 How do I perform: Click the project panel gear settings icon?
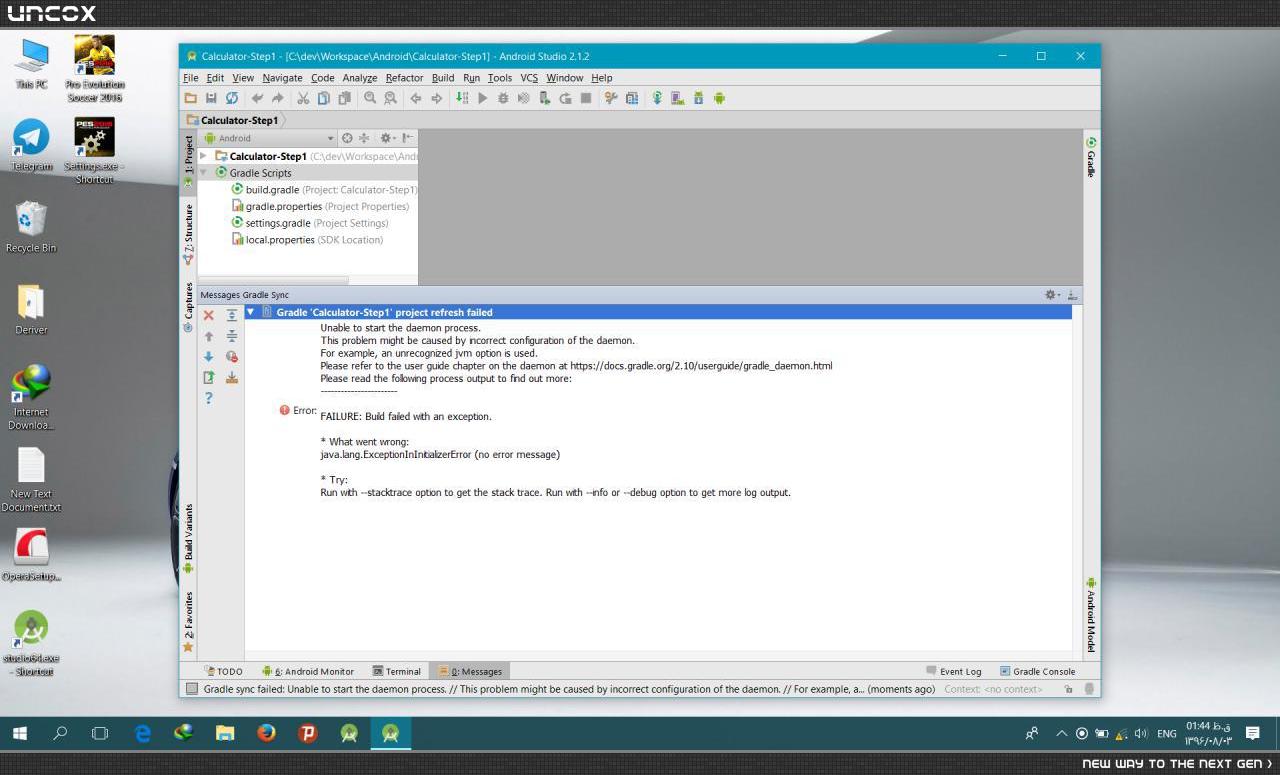tap(387, 138)
